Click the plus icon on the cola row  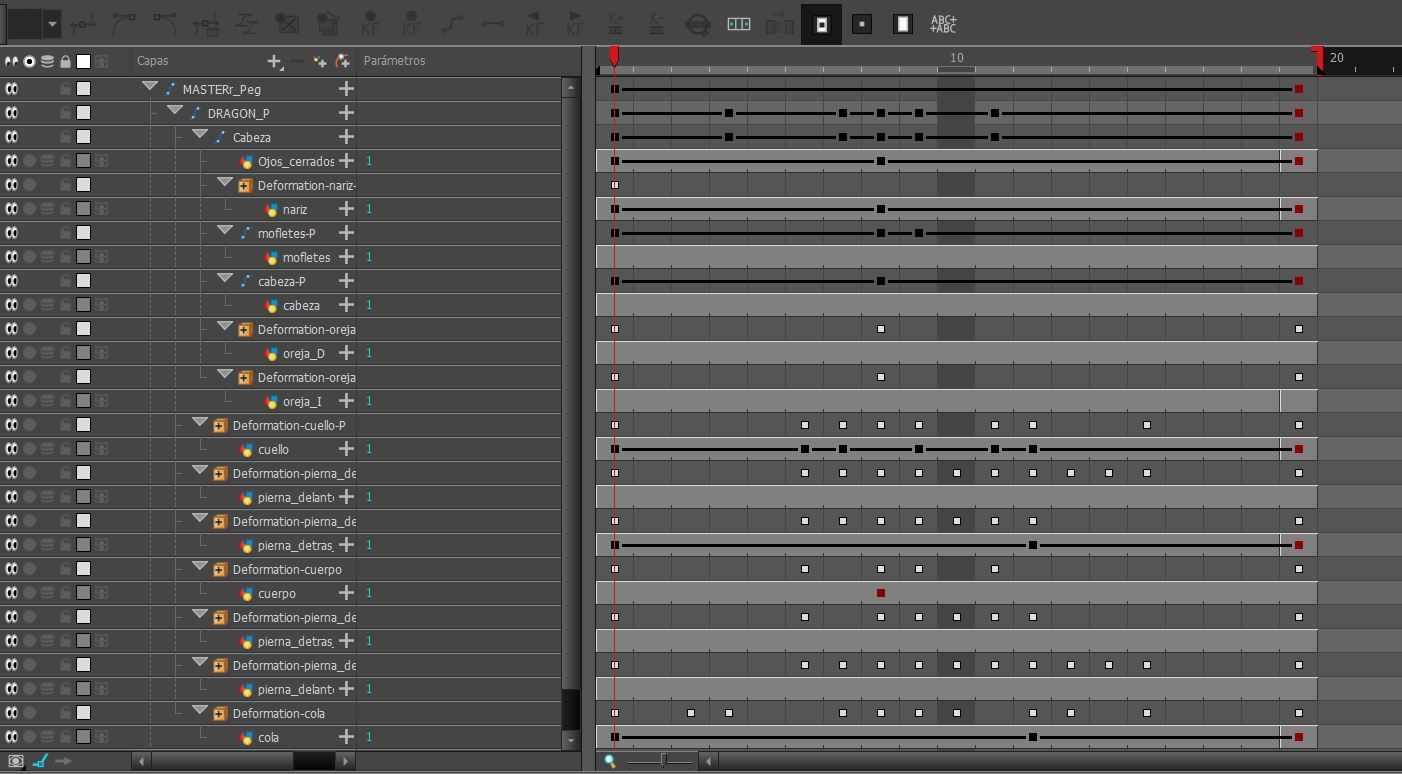346,737
